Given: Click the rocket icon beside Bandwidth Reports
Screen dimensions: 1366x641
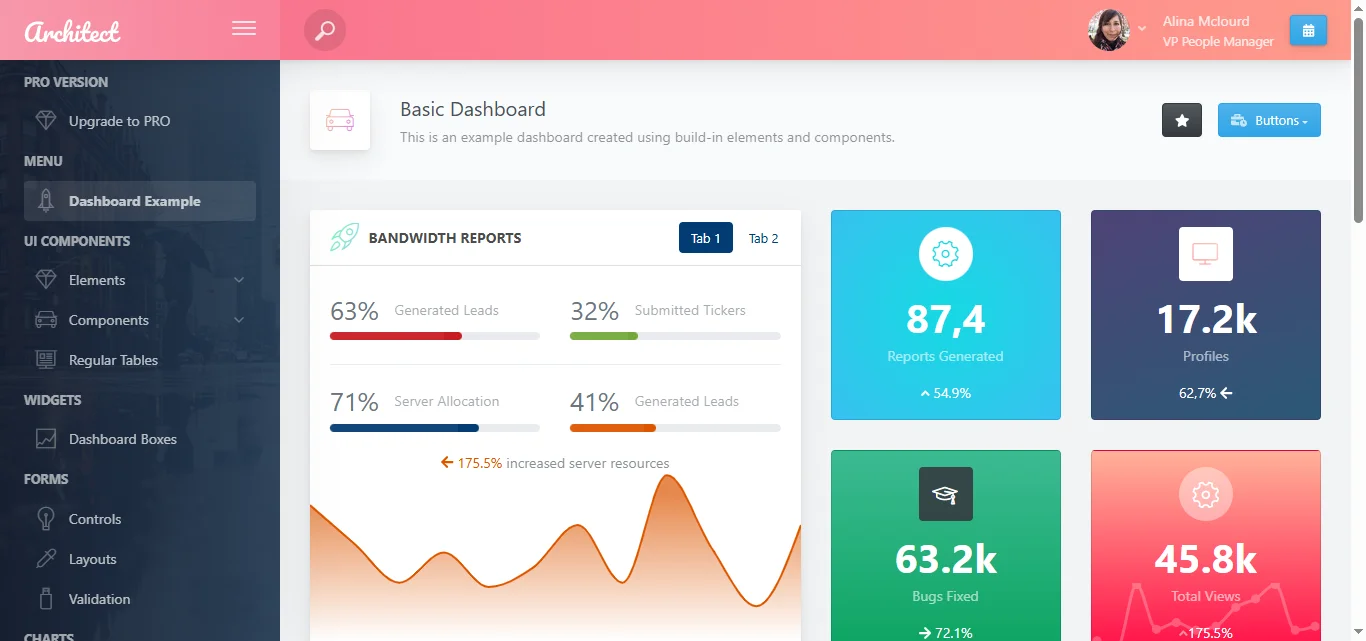Looking at the screenshot, I should click(343, 237).
